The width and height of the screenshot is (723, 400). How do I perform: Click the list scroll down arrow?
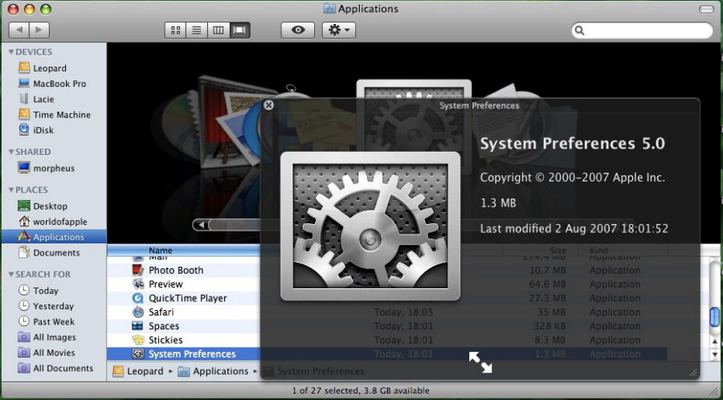tap(715, 355)
